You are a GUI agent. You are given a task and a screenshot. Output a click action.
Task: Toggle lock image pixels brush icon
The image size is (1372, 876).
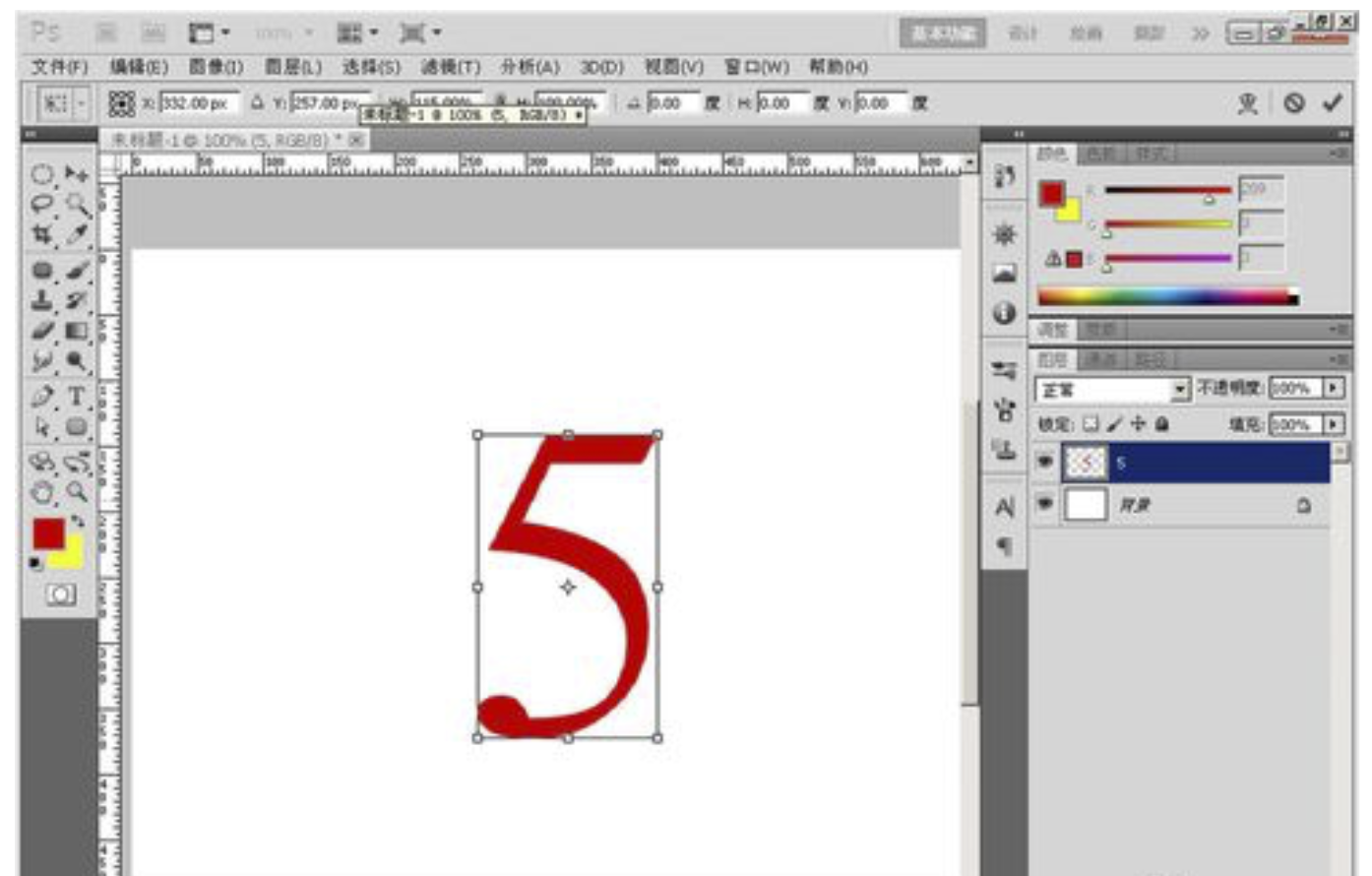coord(1114,424)
